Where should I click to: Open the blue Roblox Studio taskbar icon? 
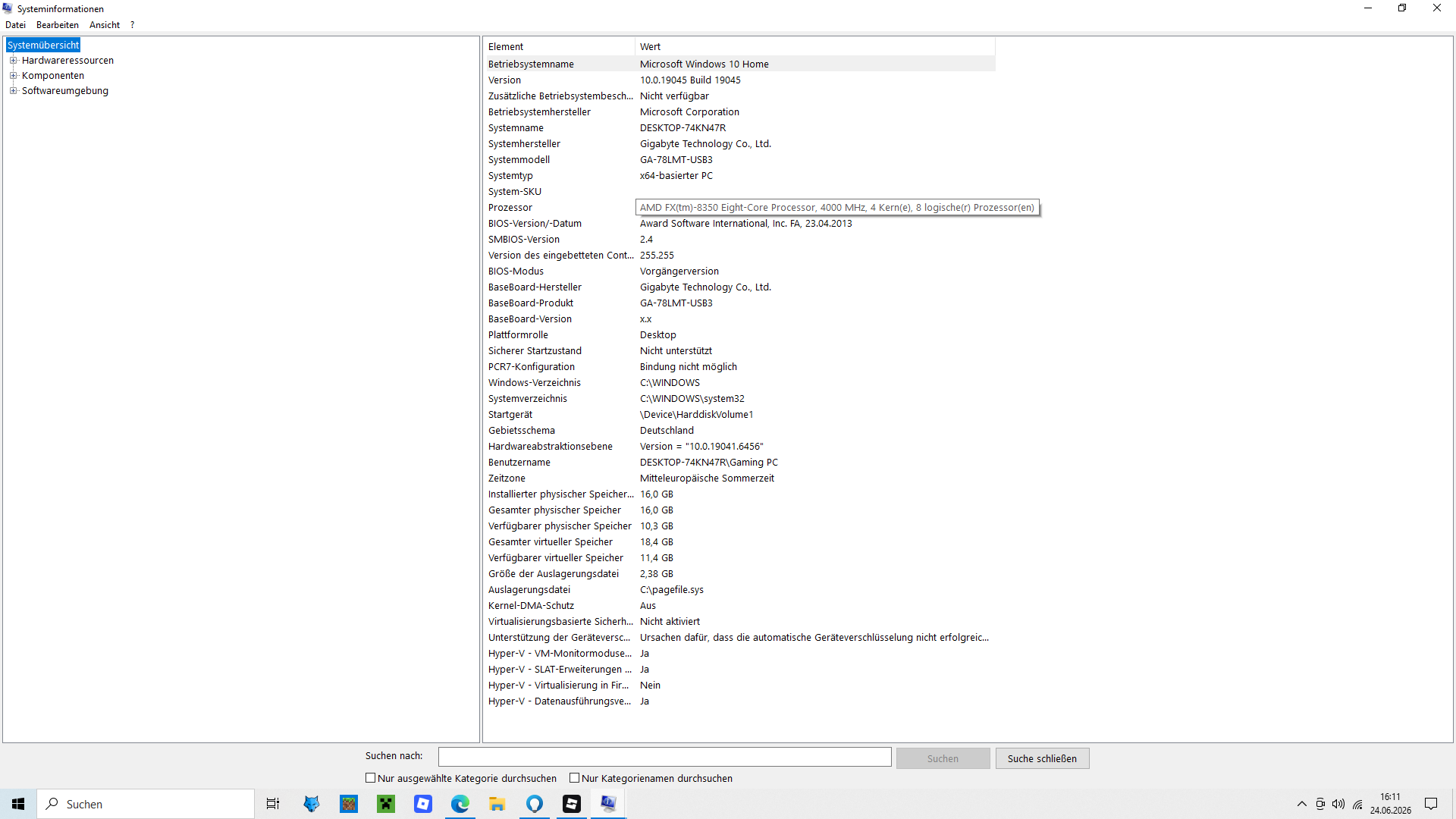point(423,804)
